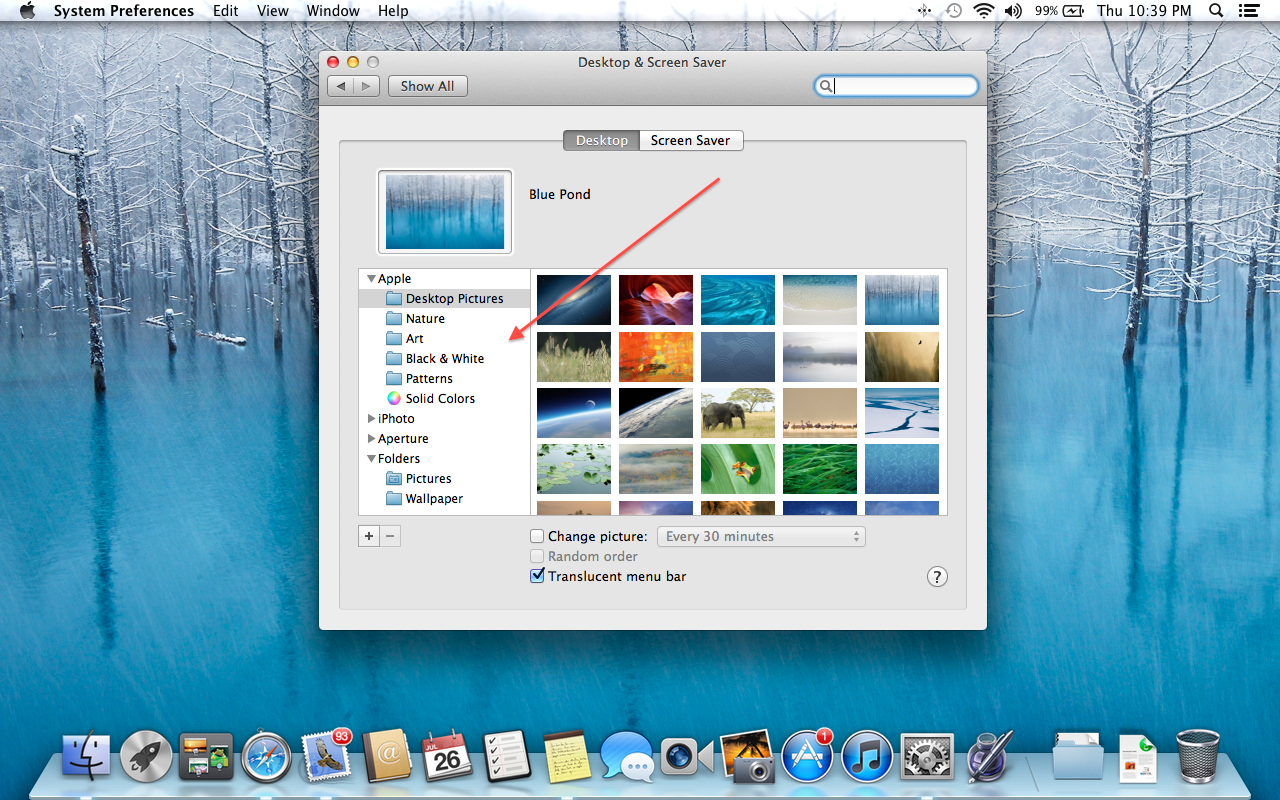Open Time Machine menu bar icon
The height and width of the screenshot is (800, 1280).
[x=954, y=11]
